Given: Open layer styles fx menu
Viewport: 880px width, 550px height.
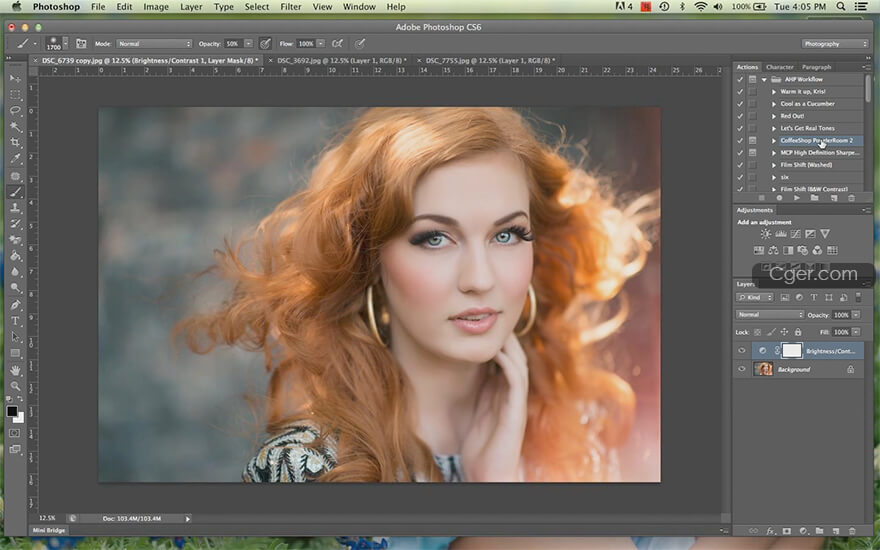Looking at the screenshot, I should (771, 530).
